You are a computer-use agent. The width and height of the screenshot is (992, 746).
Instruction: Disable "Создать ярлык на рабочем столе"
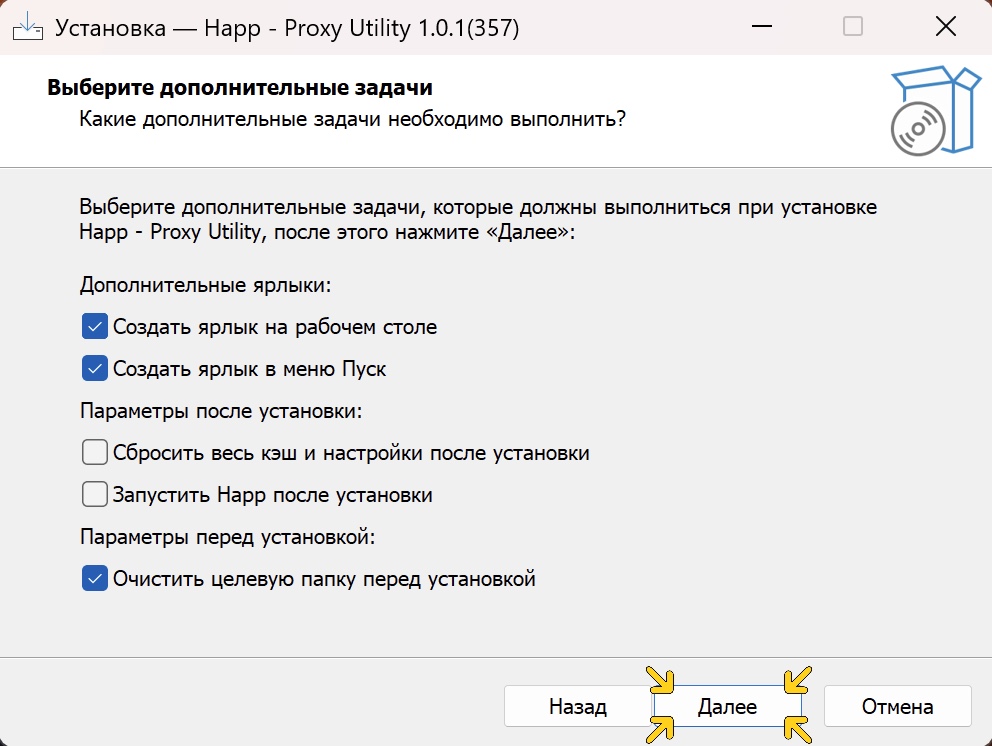click(93, 325)
